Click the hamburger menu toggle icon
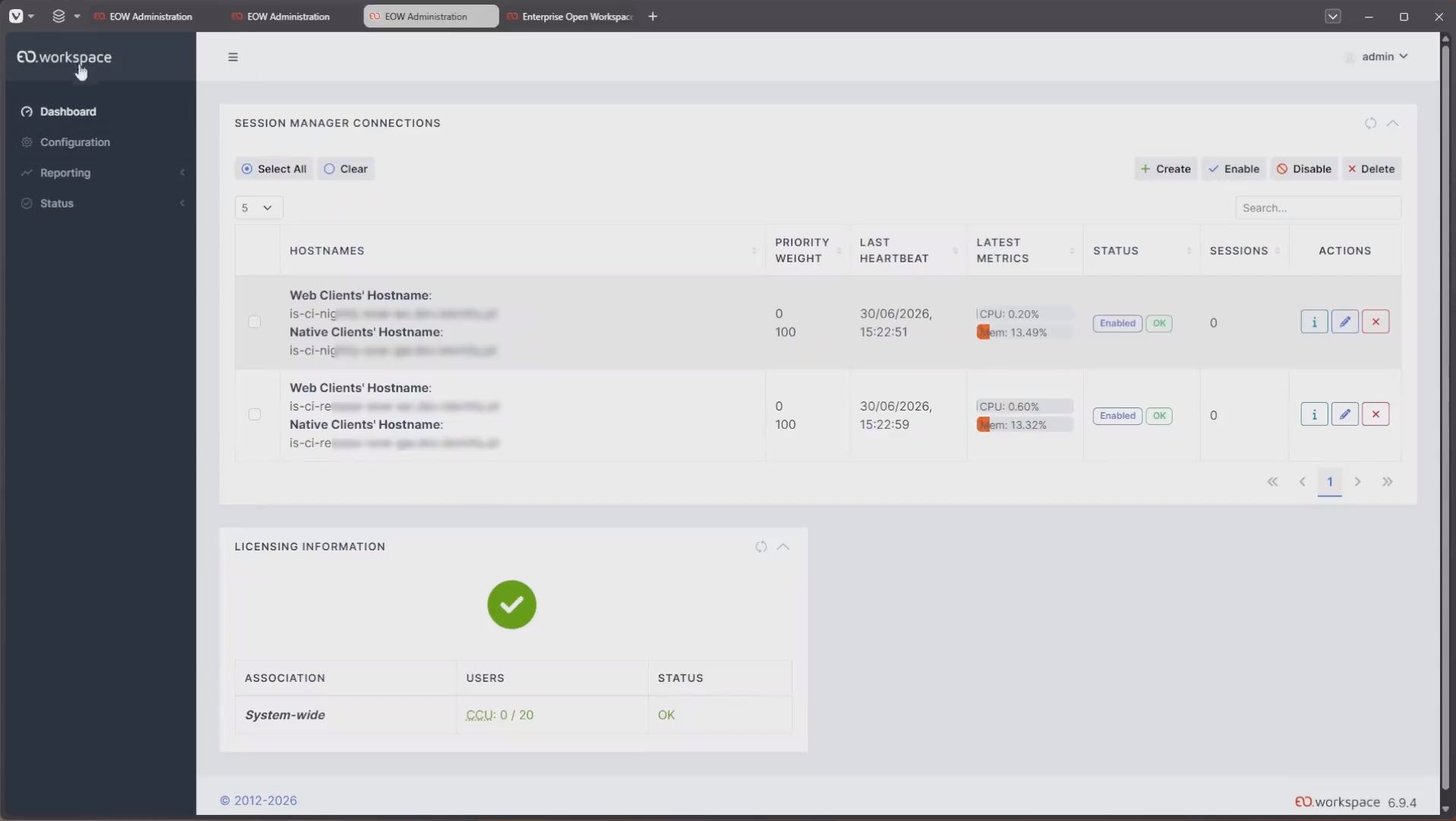Screen dimensions: 1456x821 [233, 57]
